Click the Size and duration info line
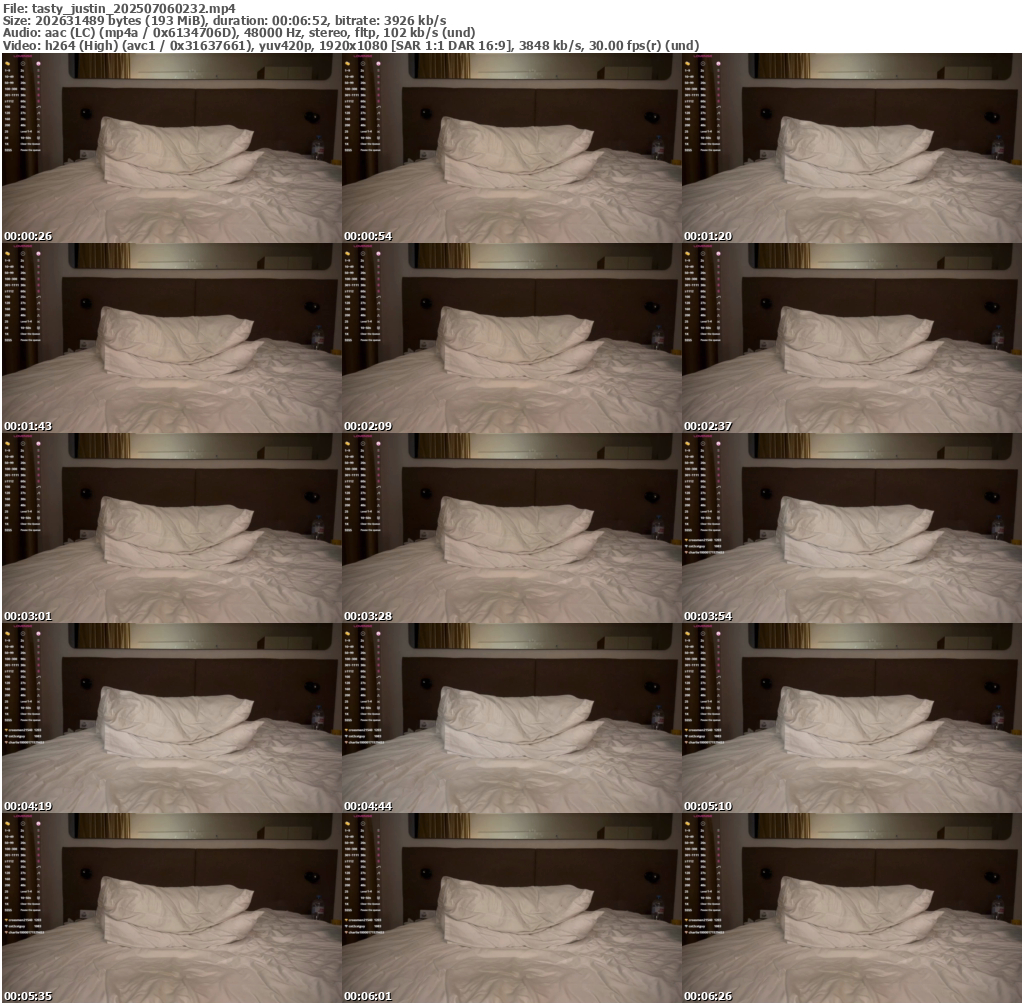Viewport: 1024px width, 1003px height. click(x=225, y=21)
